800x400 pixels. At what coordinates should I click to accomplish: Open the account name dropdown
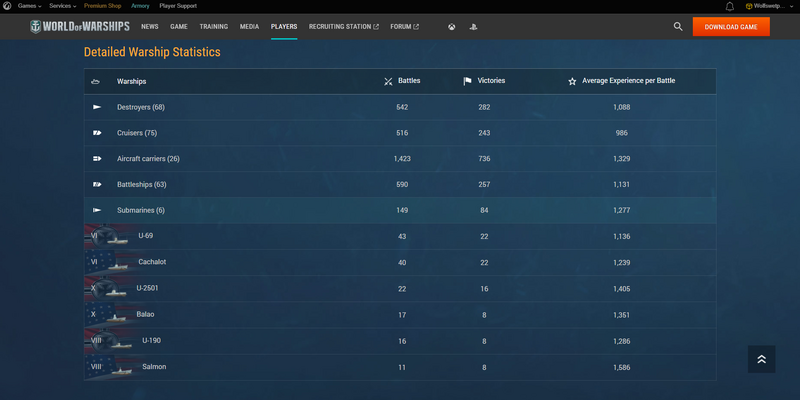[772, 6]
